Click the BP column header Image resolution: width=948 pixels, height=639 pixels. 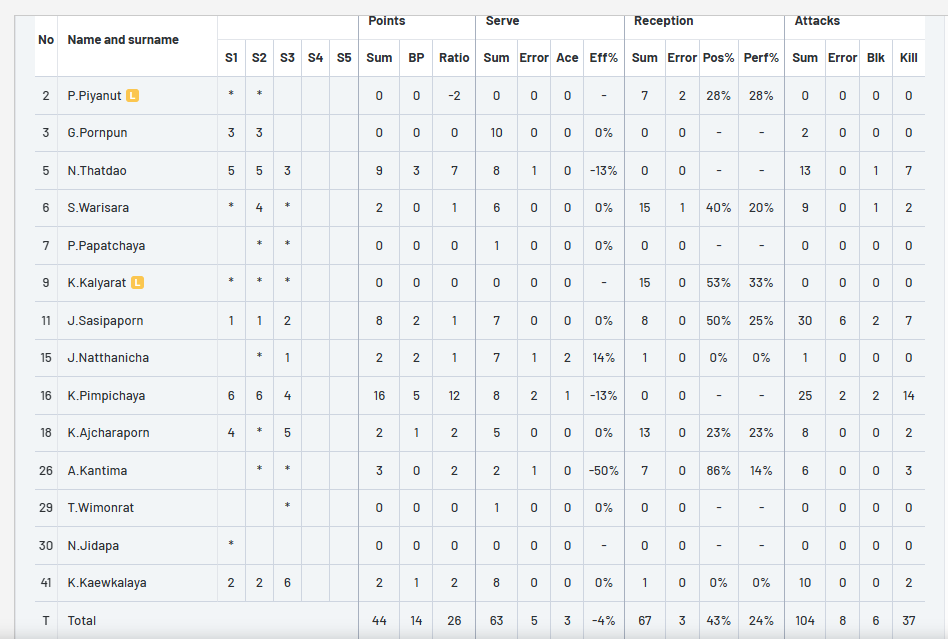tap(416, 58)
